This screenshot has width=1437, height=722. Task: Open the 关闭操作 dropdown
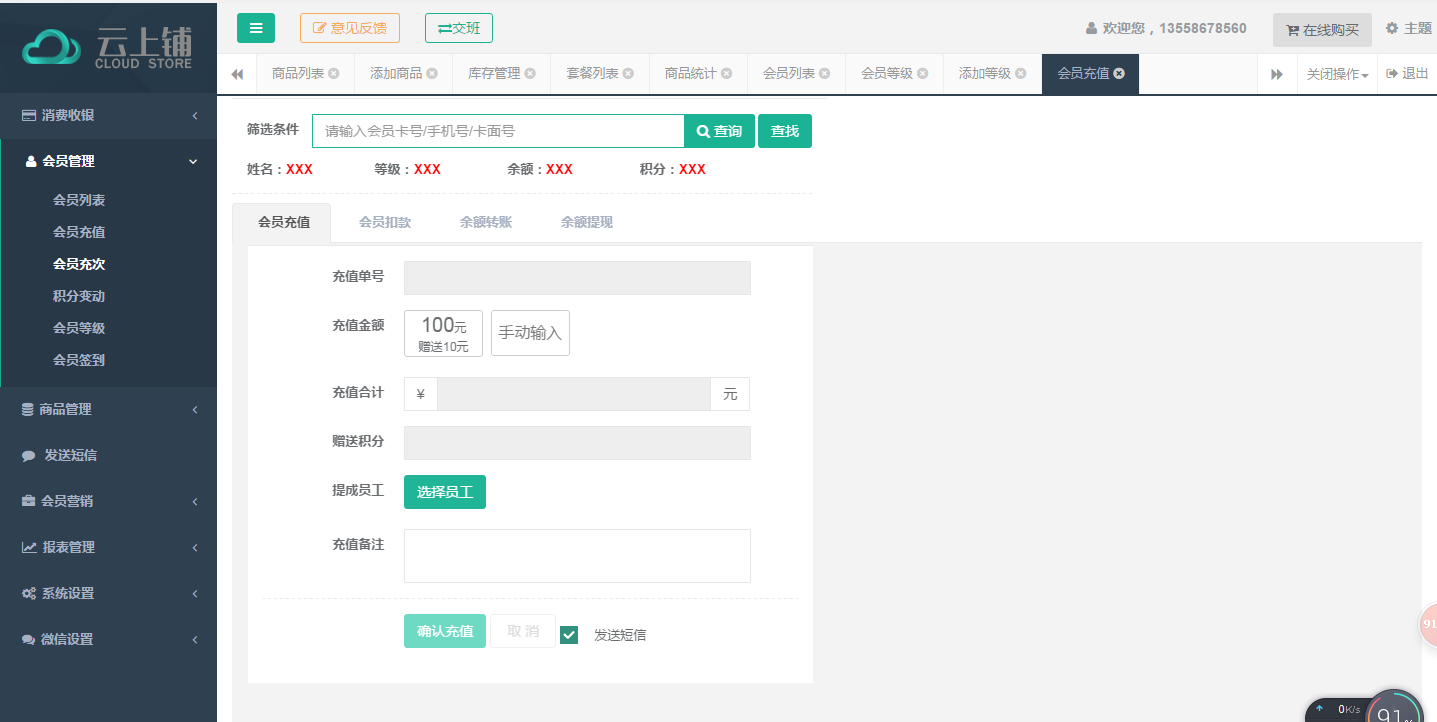point(1337,74)
